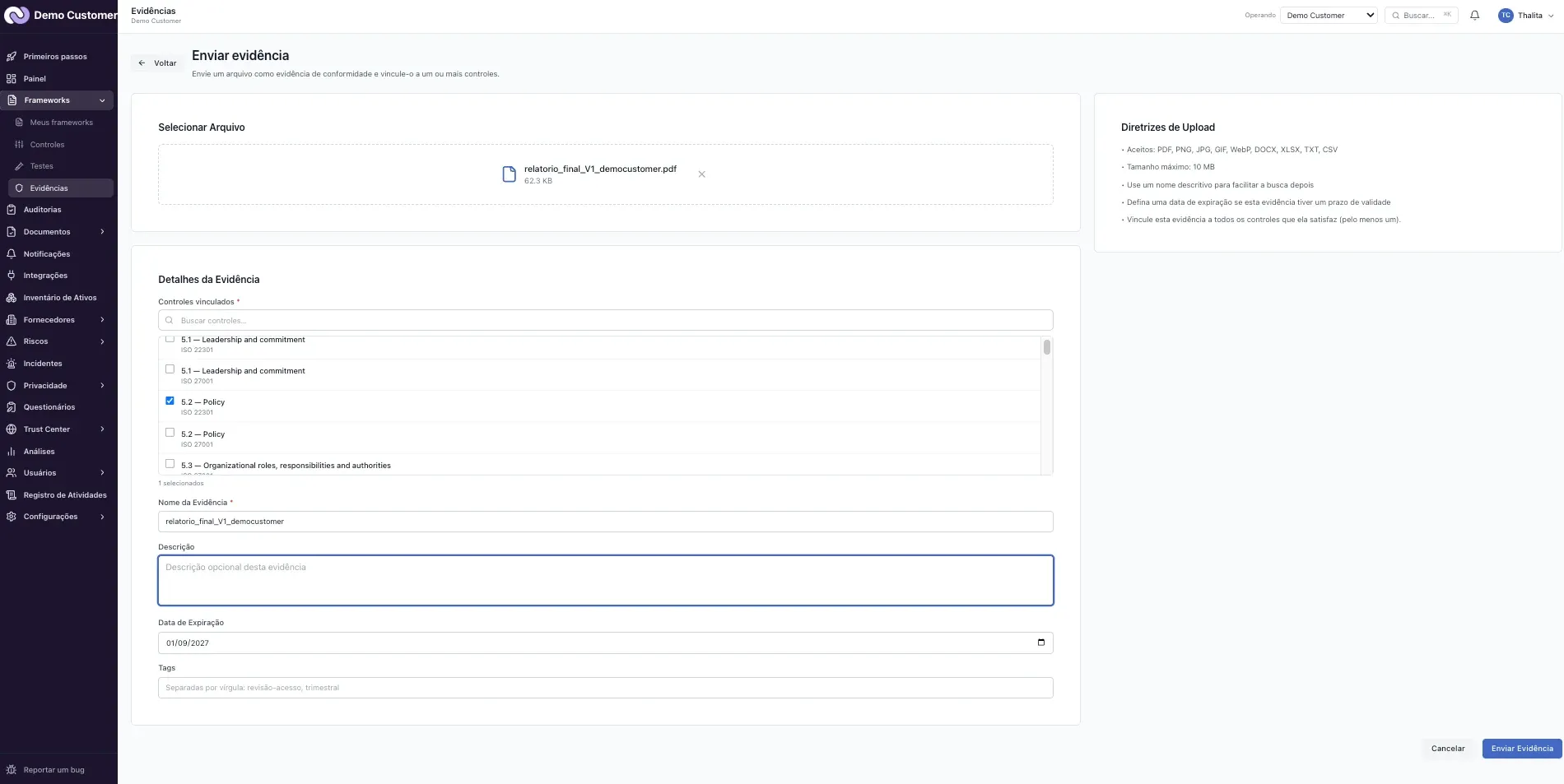Screen dimensions: 1564x784
Task: Expand the Fornecedores submenu chevron
Action: pyautogui.click(x=102, y=320)
